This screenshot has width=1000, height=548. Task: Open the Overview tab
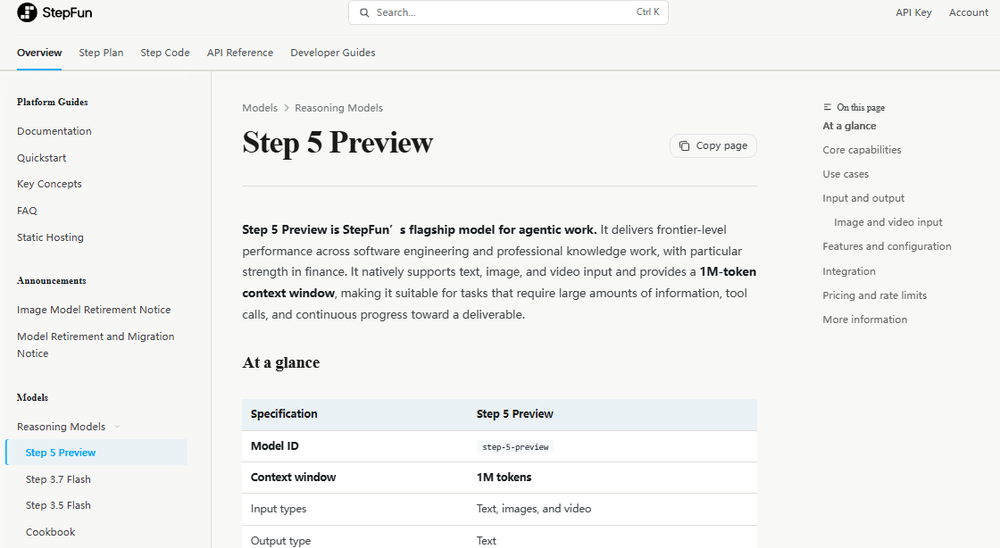point(40,52)
